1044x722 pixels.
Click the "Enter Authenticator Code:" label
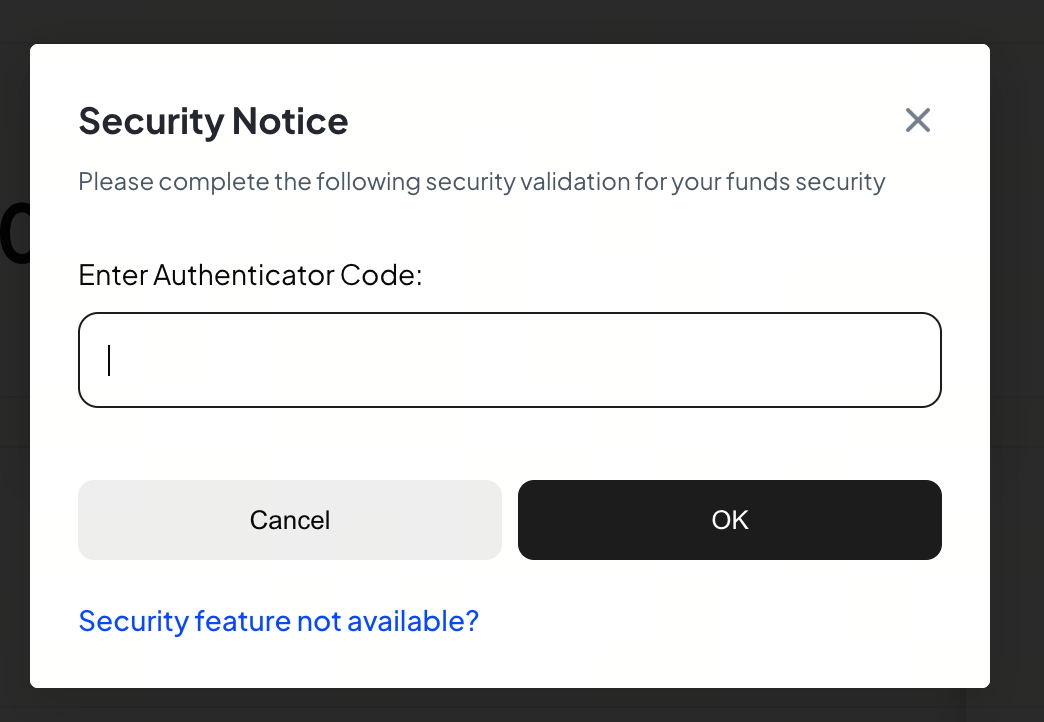click(251, 275)
